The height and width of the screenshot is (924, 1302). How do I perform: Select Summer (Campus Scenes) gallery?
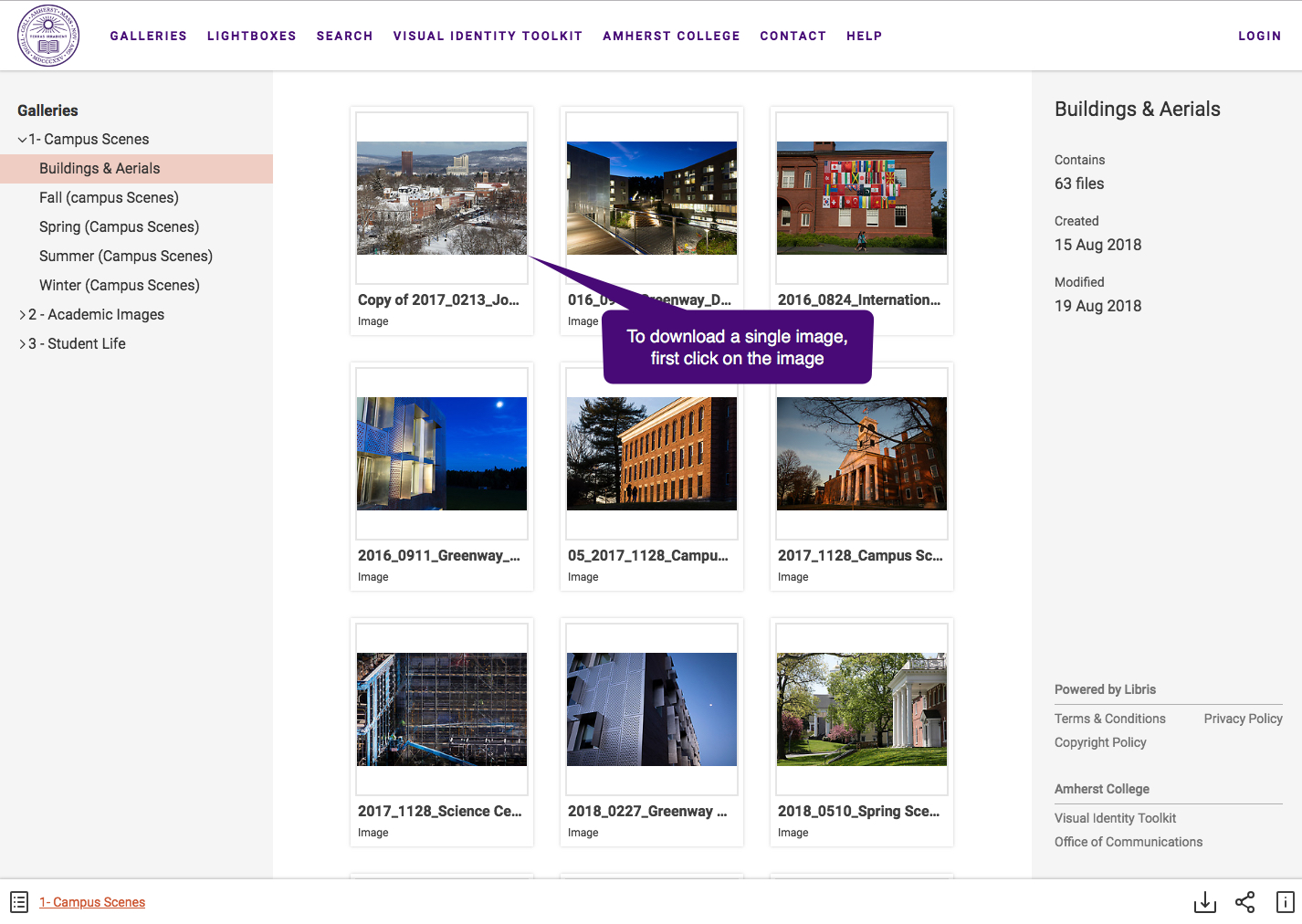pos(126,256)
